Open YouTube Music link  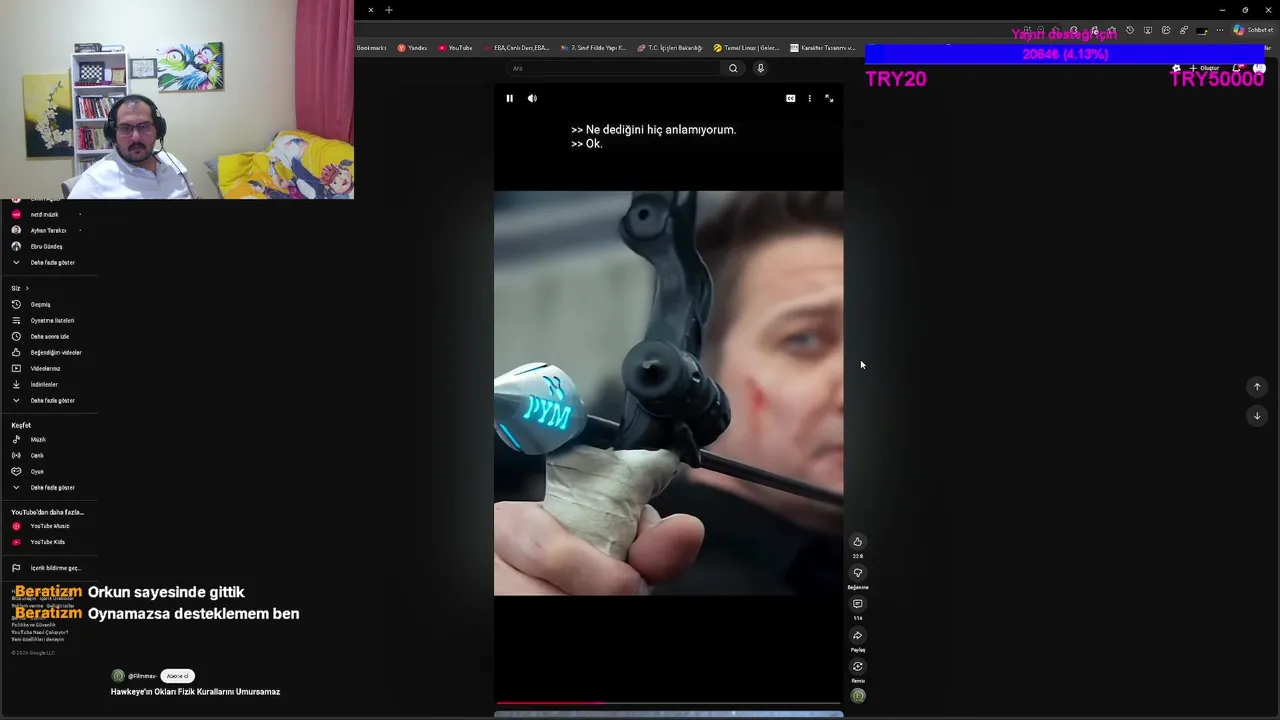click(x=48, y=526)
